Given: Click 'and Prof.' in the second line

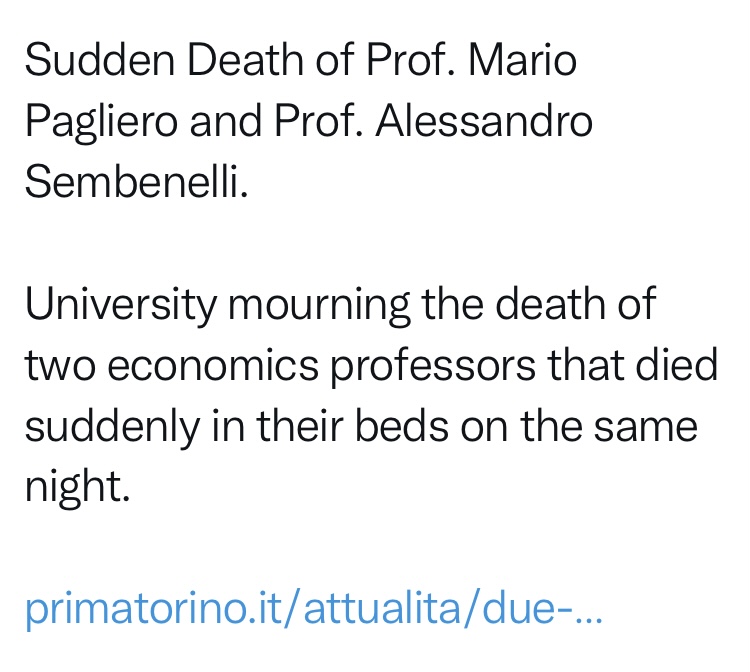Looking at the screenshot, I should [276, 121].
